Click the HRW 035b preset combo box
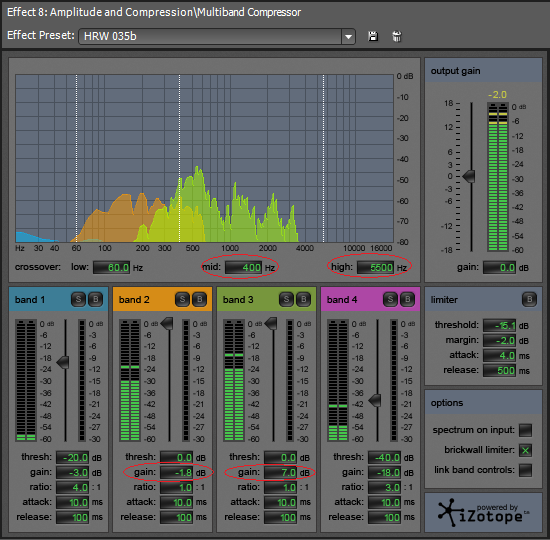This screenshot has height=540, width=550. tap(217, 36)
